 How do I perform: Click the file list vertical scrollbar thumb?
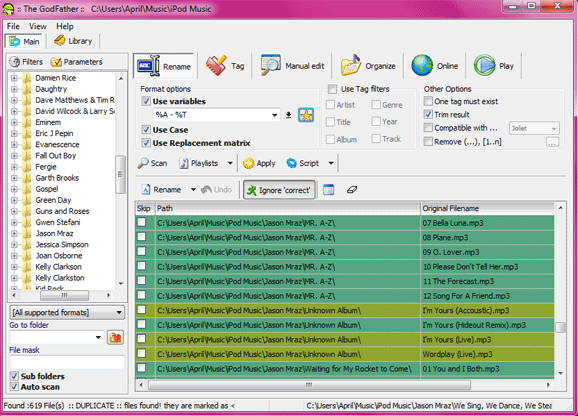point(560,327)
